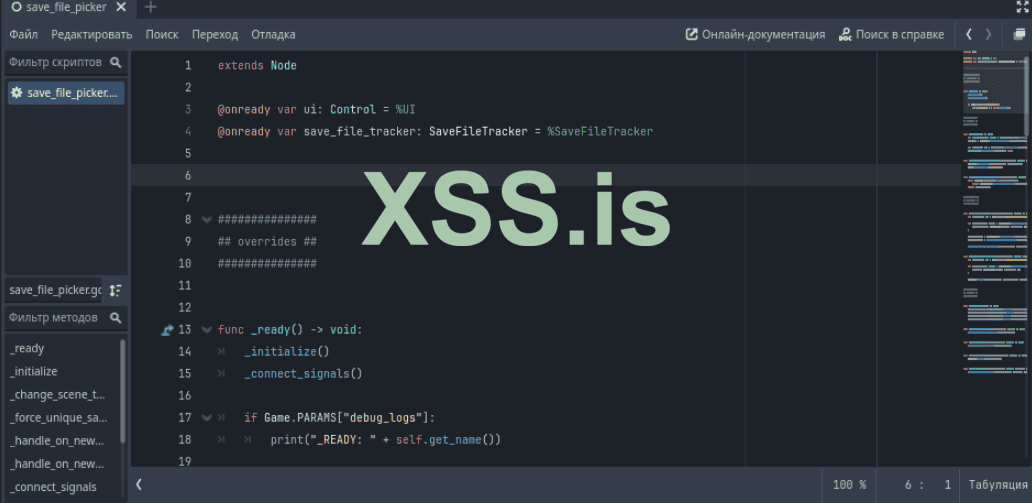This screenshot has width=1032, height=503.
Task: Toggle alphabetical sorting of methods
Action: (115, 290)
